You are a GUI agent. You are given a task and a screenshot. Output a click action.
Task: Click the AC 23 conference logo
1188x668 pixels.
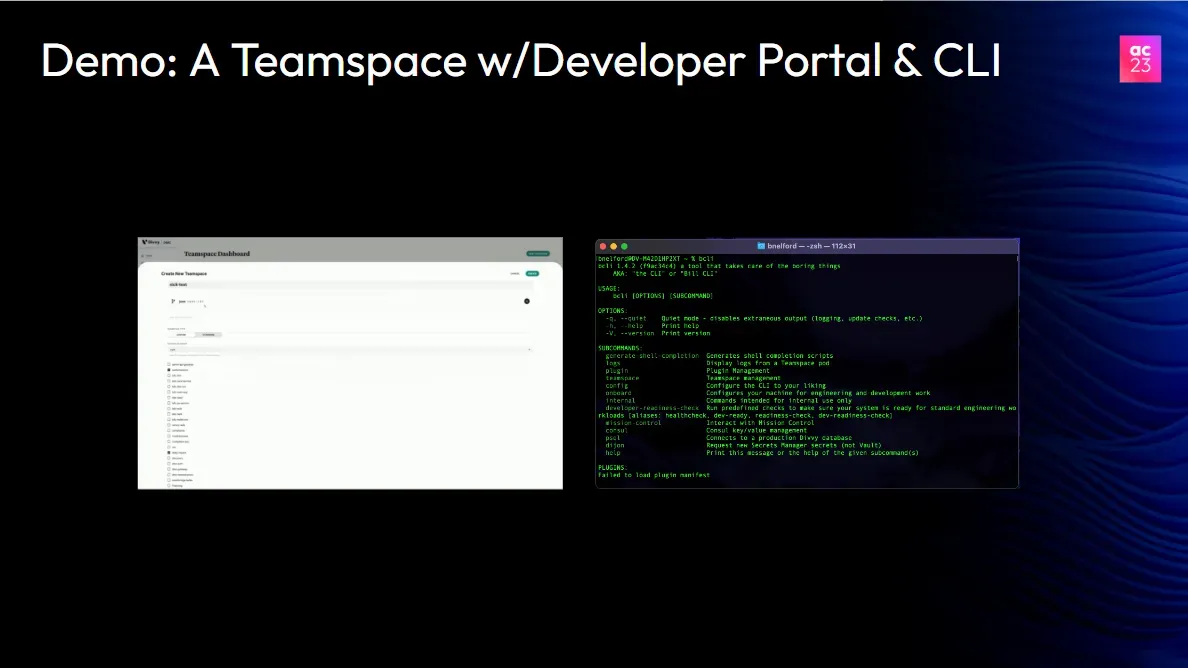(1140, 58)
